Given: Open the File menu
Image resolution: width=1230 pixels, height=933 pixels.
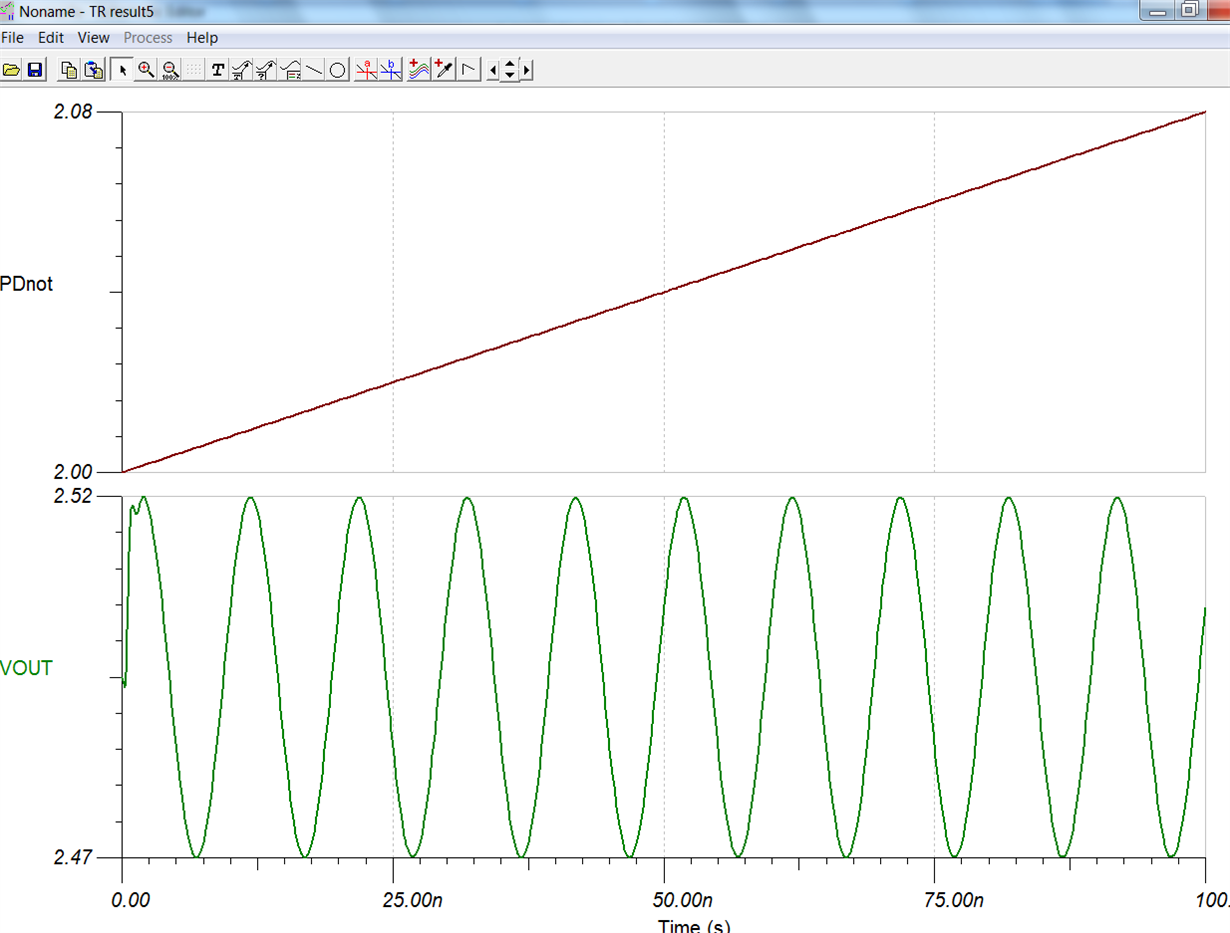Looking at the screenshot, I should coord(12,38).
